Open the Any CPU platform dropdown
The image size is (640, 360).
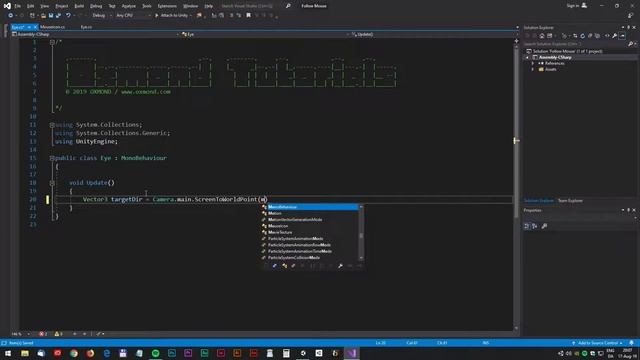(133, 16)
